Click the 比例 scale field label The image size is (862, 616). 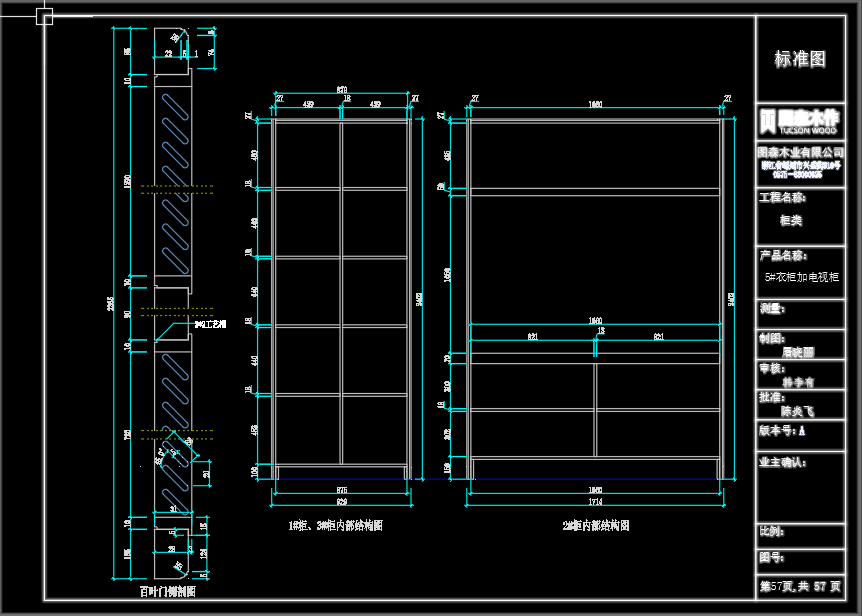tap(771, 531)
